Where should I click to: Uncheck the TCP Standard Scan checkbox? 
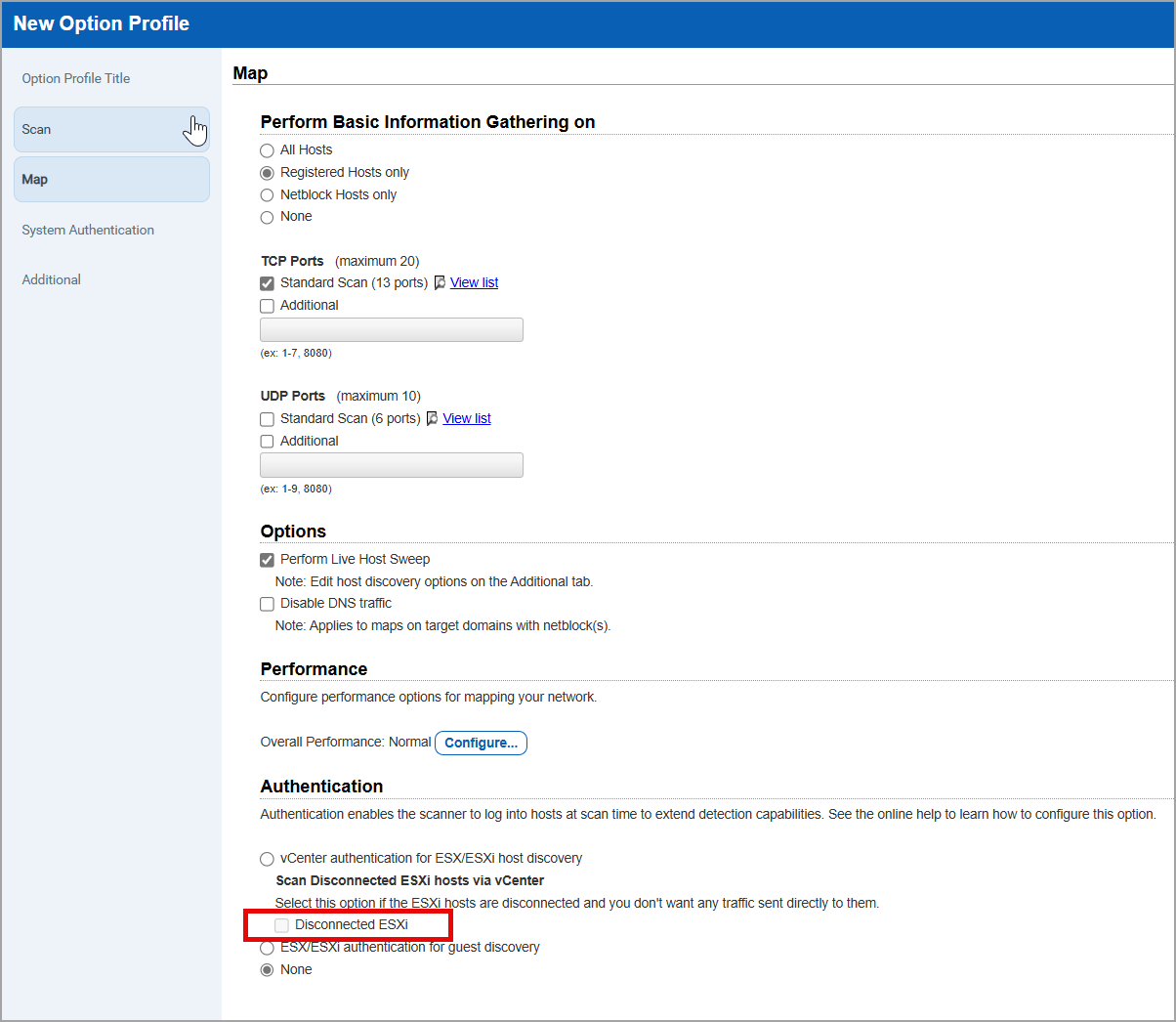tap(267, 282)
